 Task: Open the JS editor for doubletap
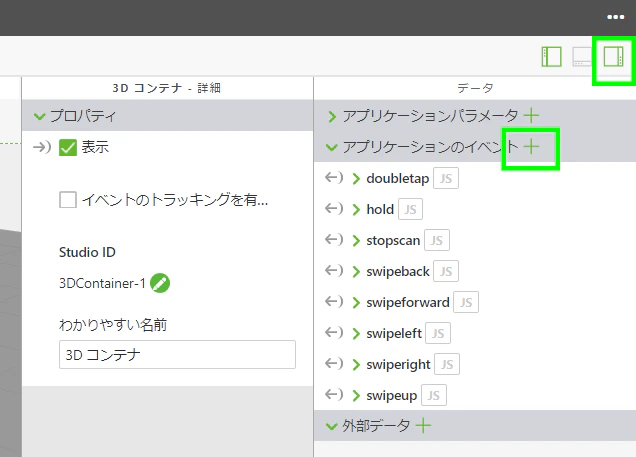[x=446, y=178]
